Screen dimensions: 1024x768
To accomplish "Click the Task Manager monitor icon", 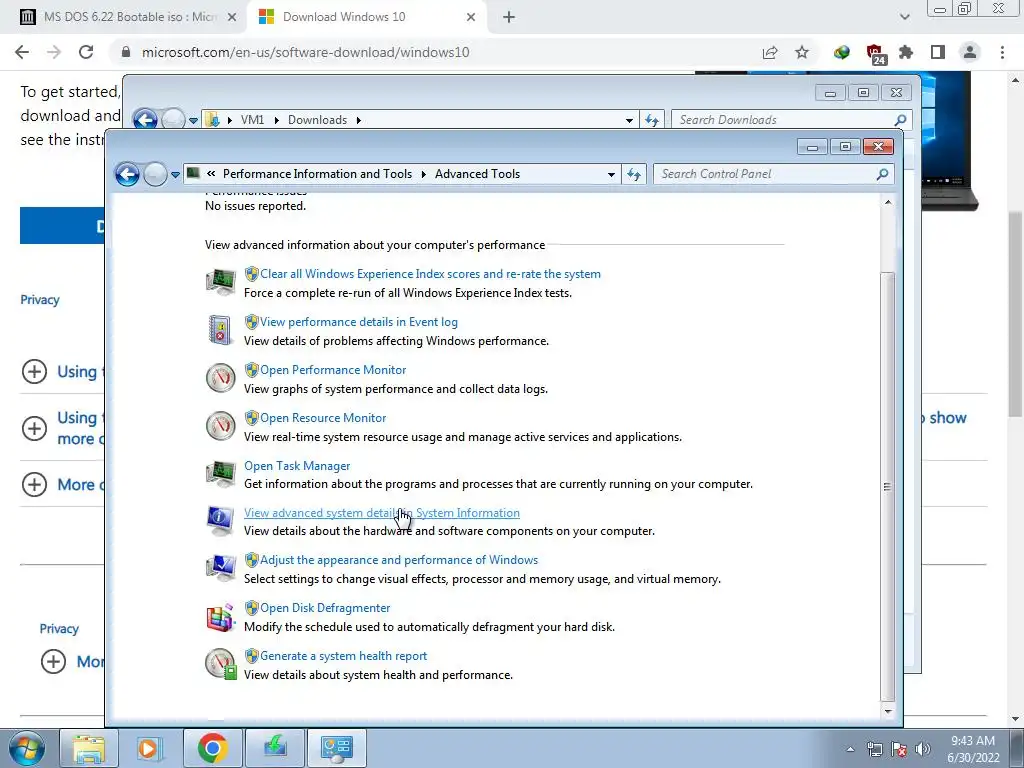I will coord(221,473).
